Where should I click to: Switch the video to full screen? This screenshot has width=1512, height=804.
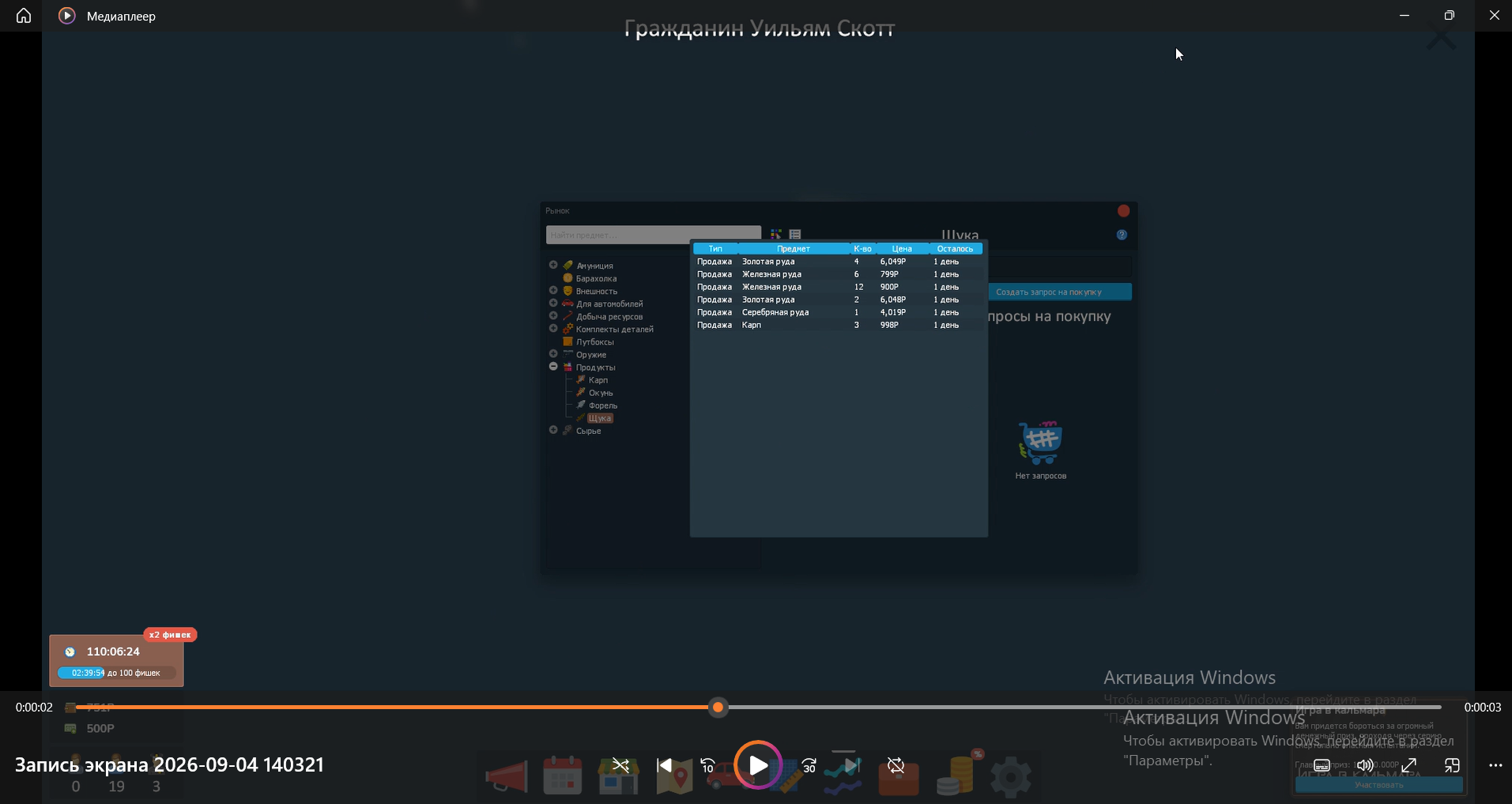click(x=1408, y=765)
